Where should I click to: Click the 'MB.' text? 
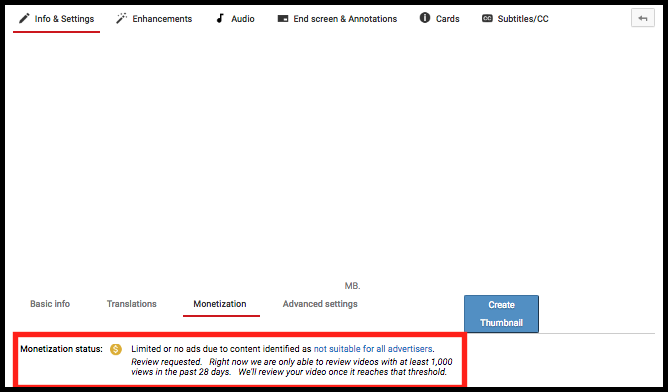coord(352,286)
